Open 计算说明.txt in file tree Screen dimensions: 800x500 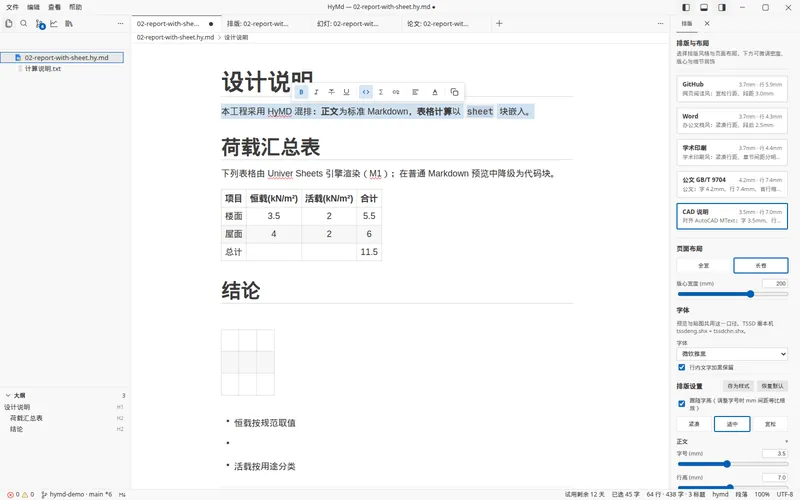[x=43, y=68]
